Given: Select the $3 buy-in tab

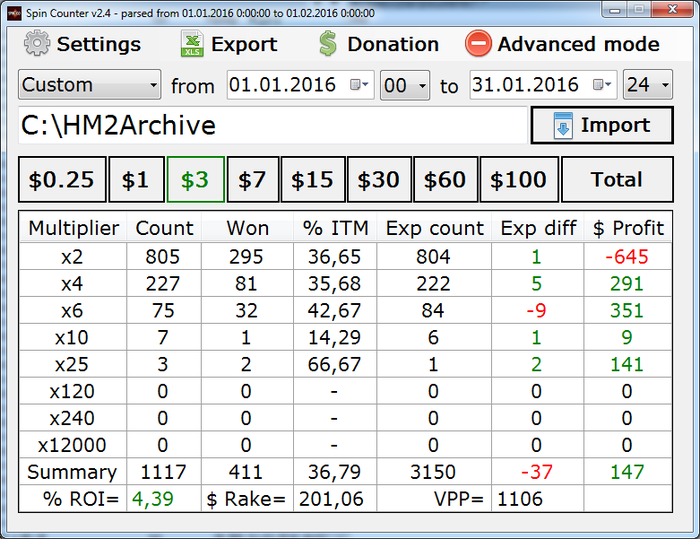Looking at the screenshot, I should click(196, 180).
